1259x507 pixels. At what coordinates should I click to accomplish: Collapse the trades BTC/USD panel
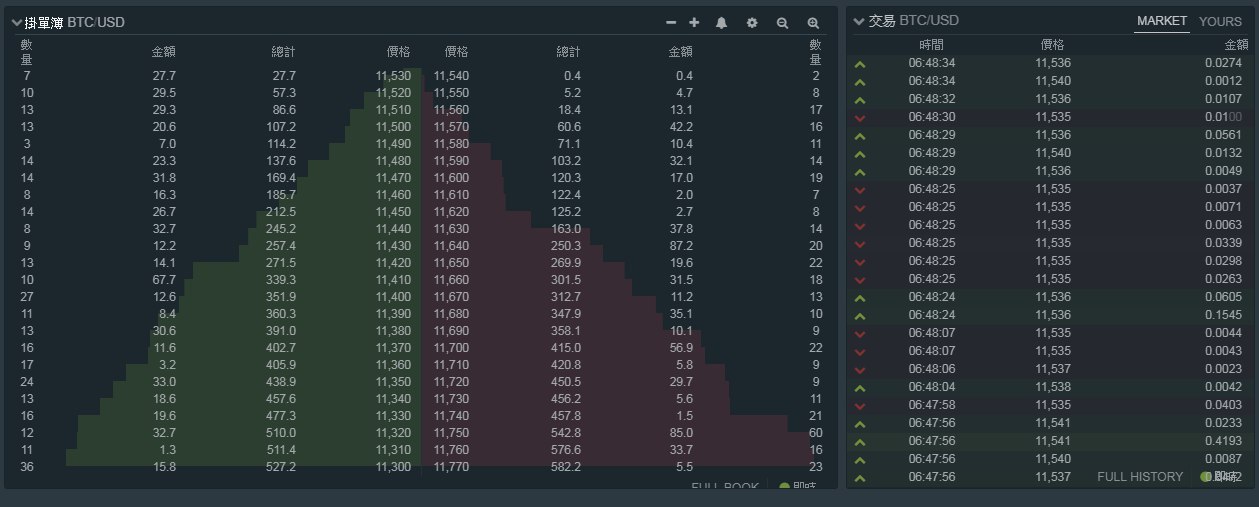859,21
